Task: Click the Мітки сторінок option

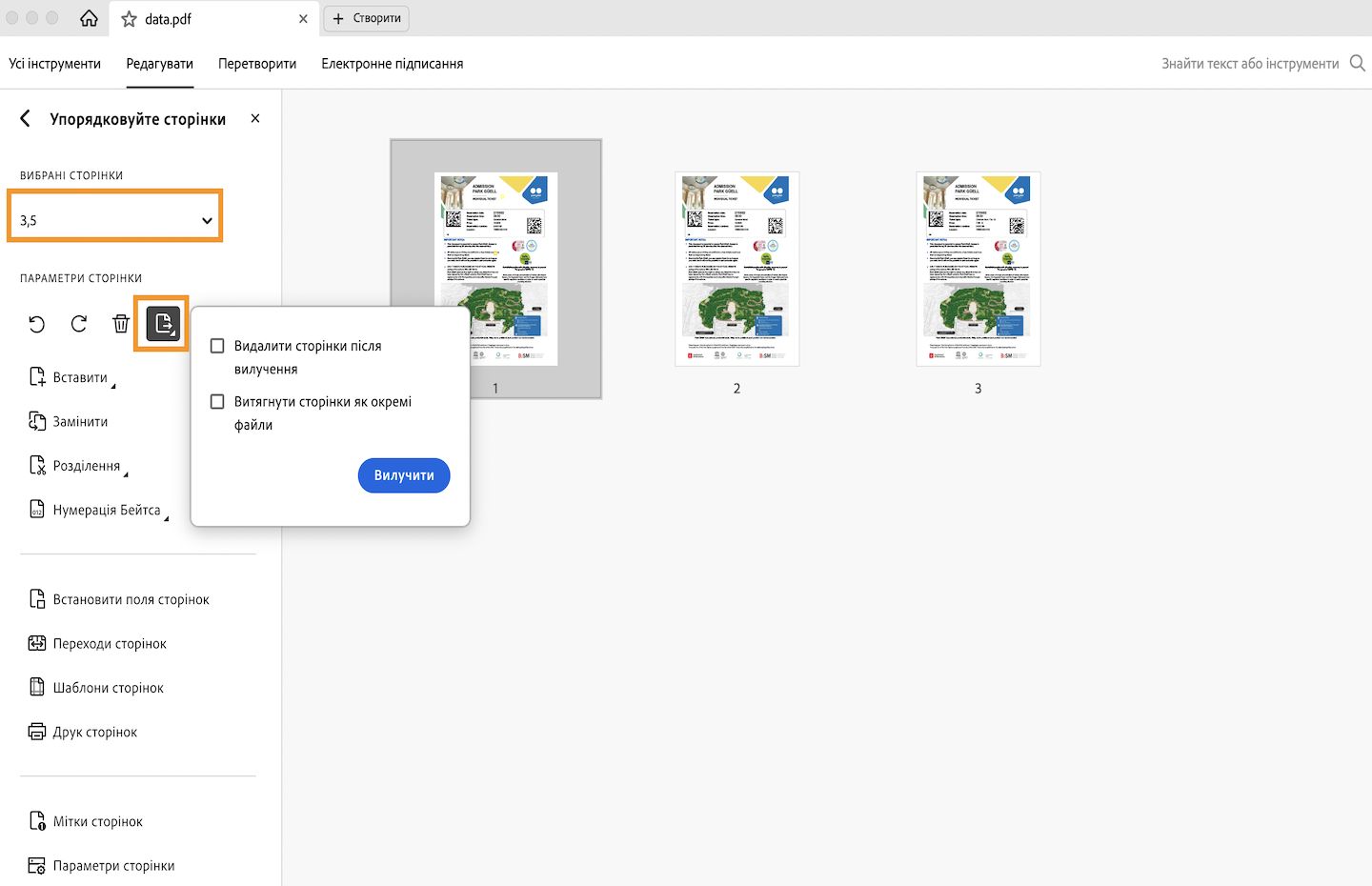Action: coord(96,820)
